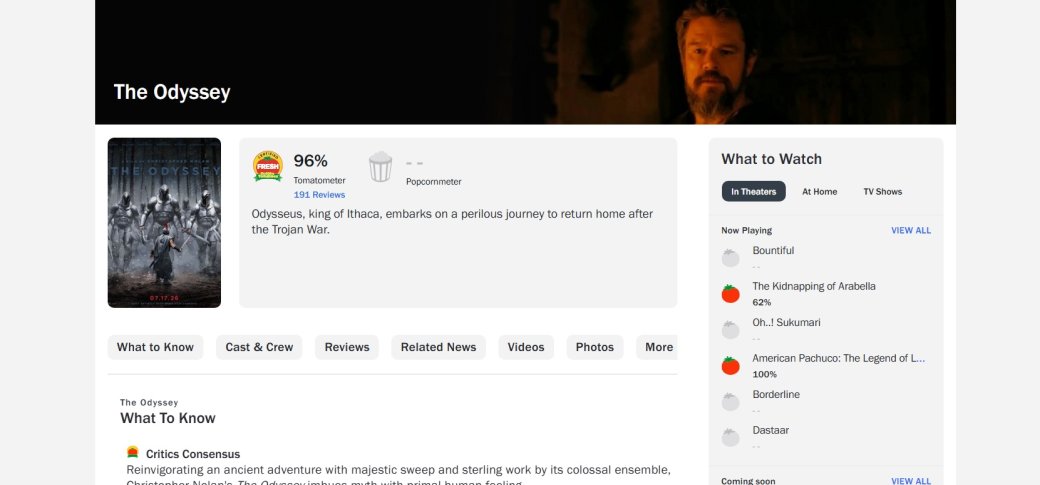The height and width of the screenshot is (485, 1040).
Task: View all Now Playing movies
Action: pos(911,230)
